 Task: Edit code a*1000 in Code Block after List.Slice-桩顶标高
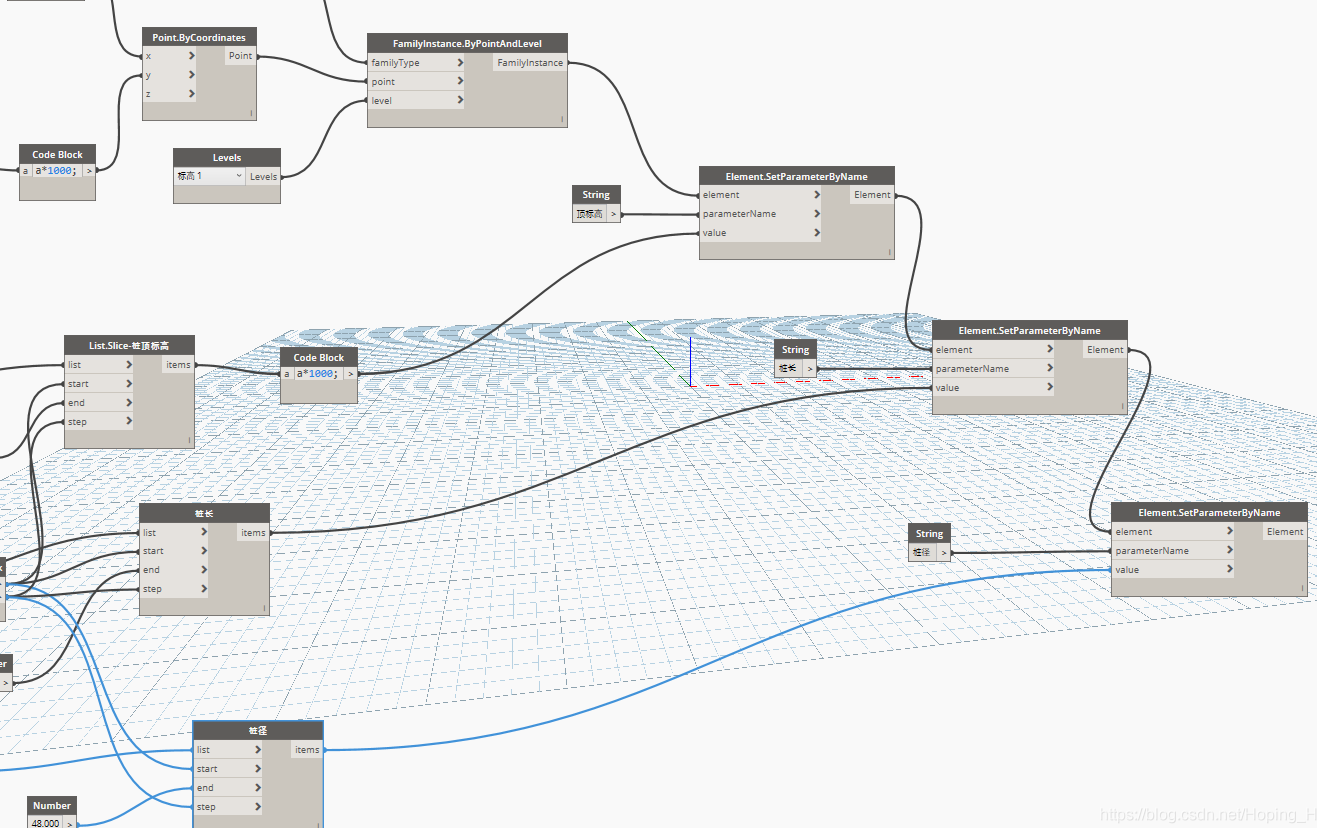(318, 374)
